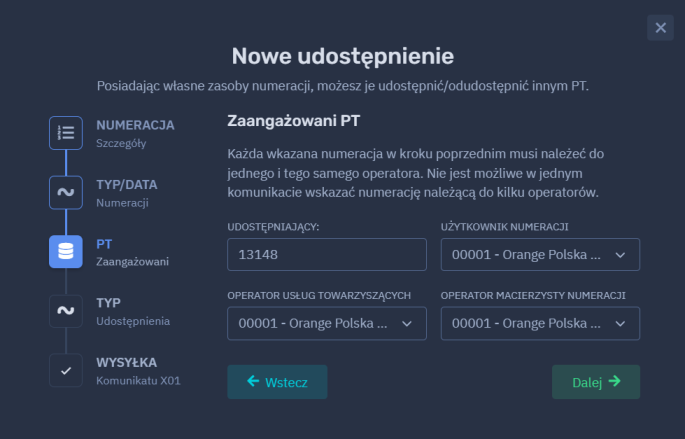
Task: Close the Nowe udostępnienie dialog
Action: coord(660,28)
